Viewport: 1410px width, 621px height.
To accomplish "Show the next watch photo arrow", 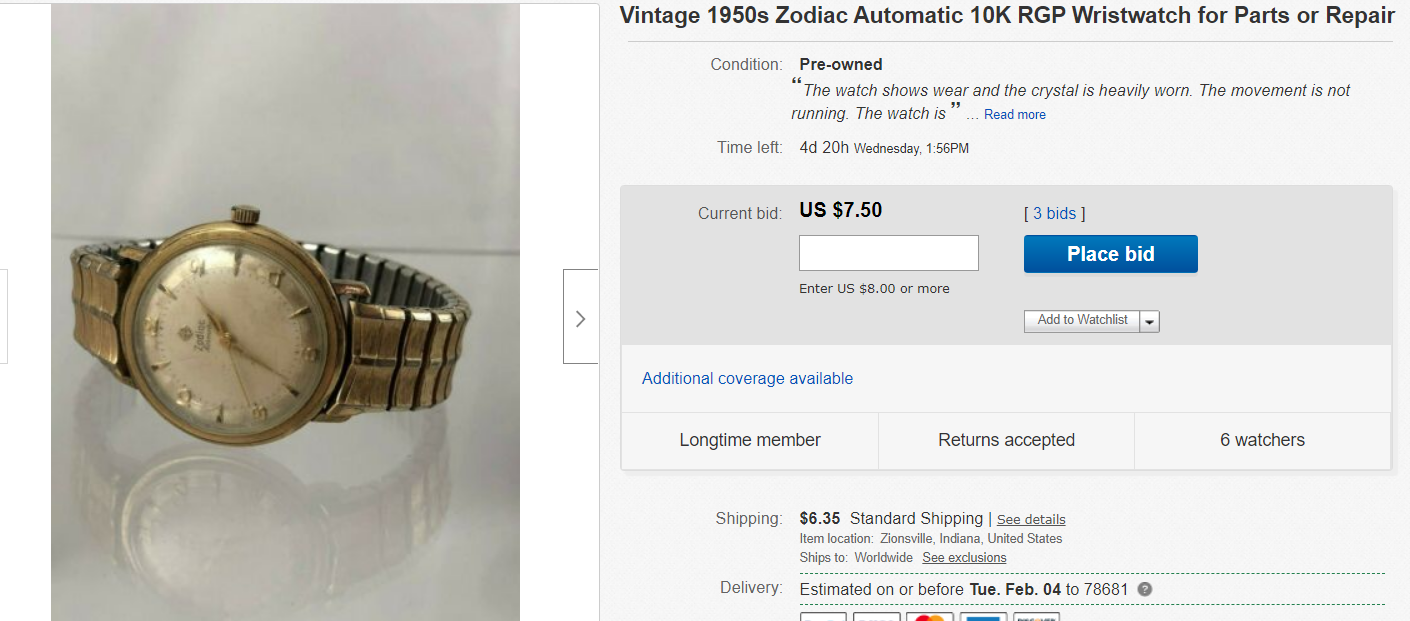I will [581, 316].
